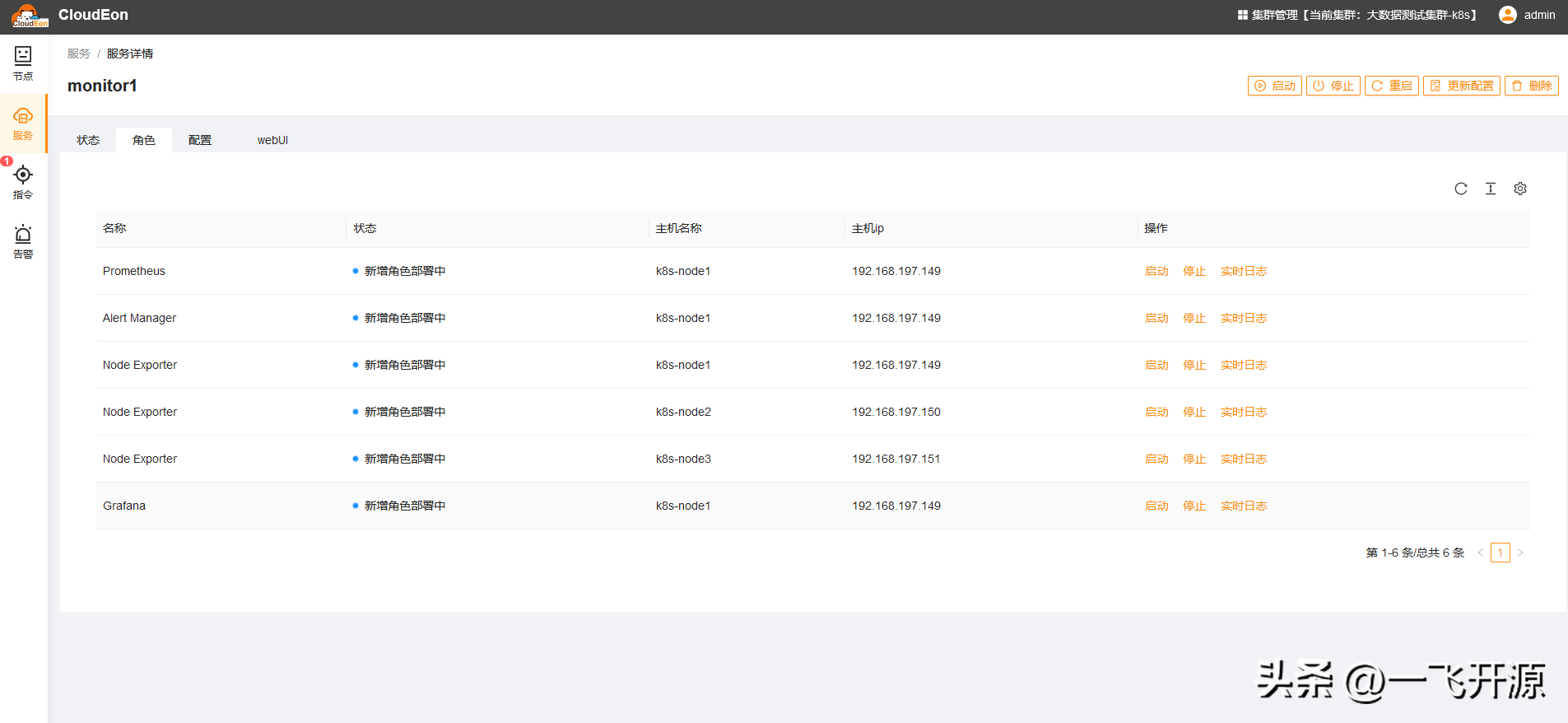Click the CloudEon logo
Viewport: 1568px width, 723px height.
tap(30, 15)
